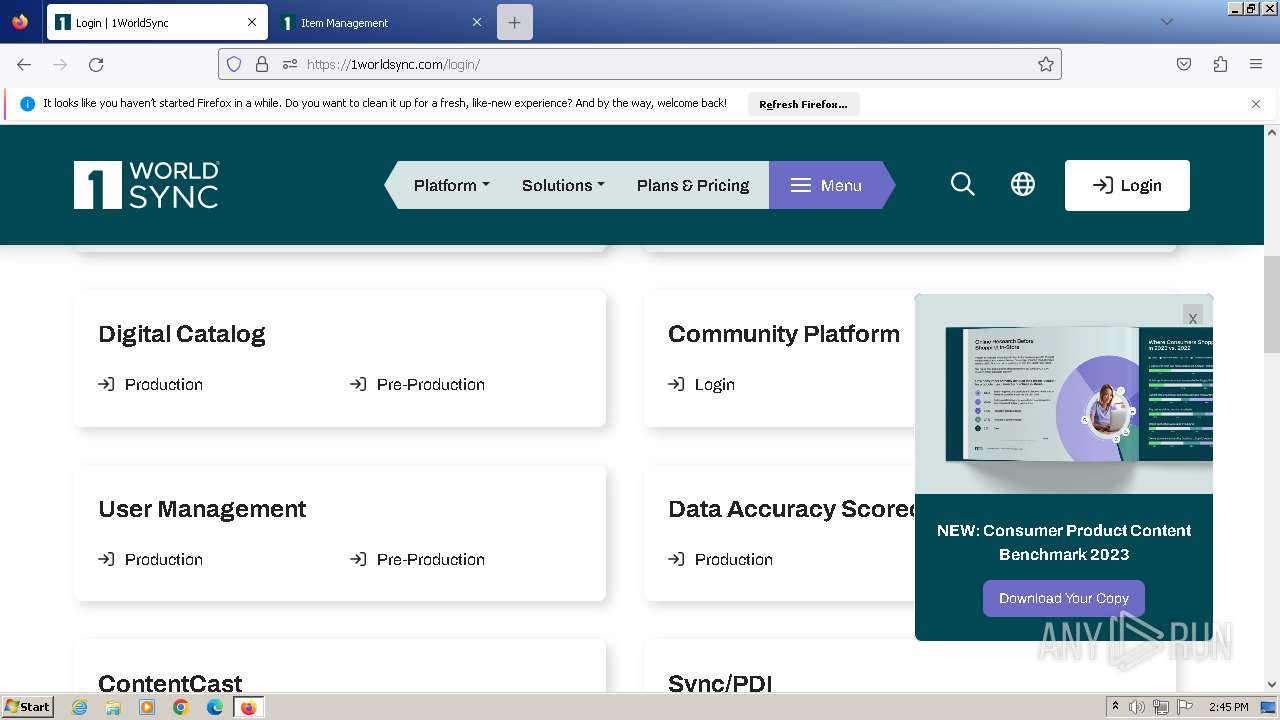Open User Management Pre-Production login
The image size is (1280, 720).
418,559
